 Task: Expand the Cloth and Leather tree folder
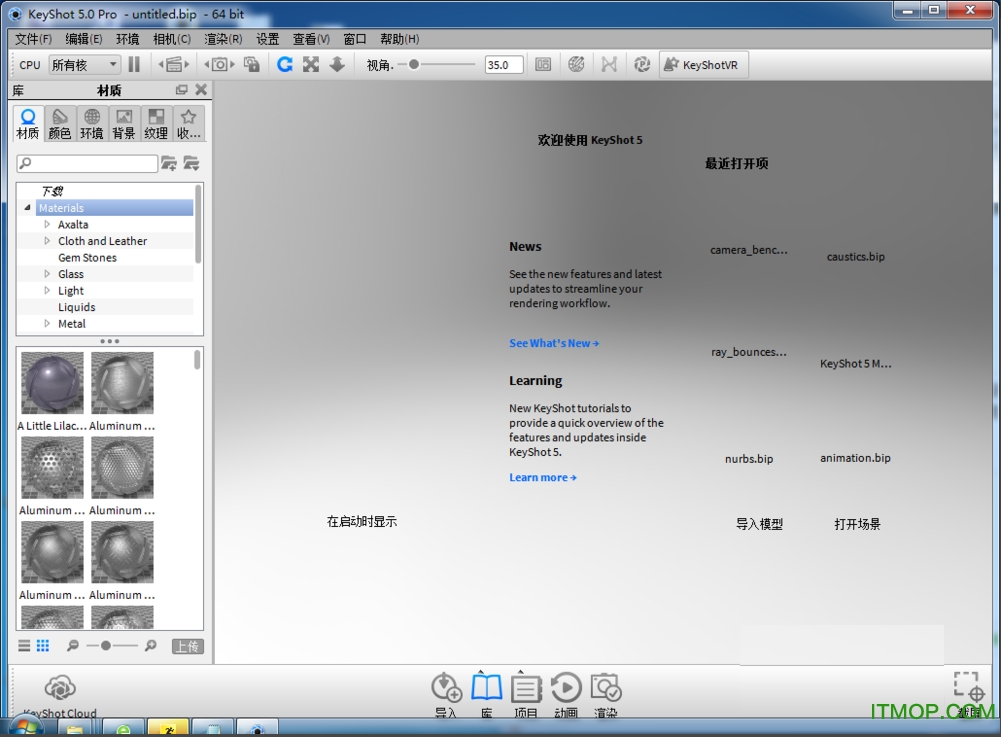pyautogui.click(x=47, y=241)
